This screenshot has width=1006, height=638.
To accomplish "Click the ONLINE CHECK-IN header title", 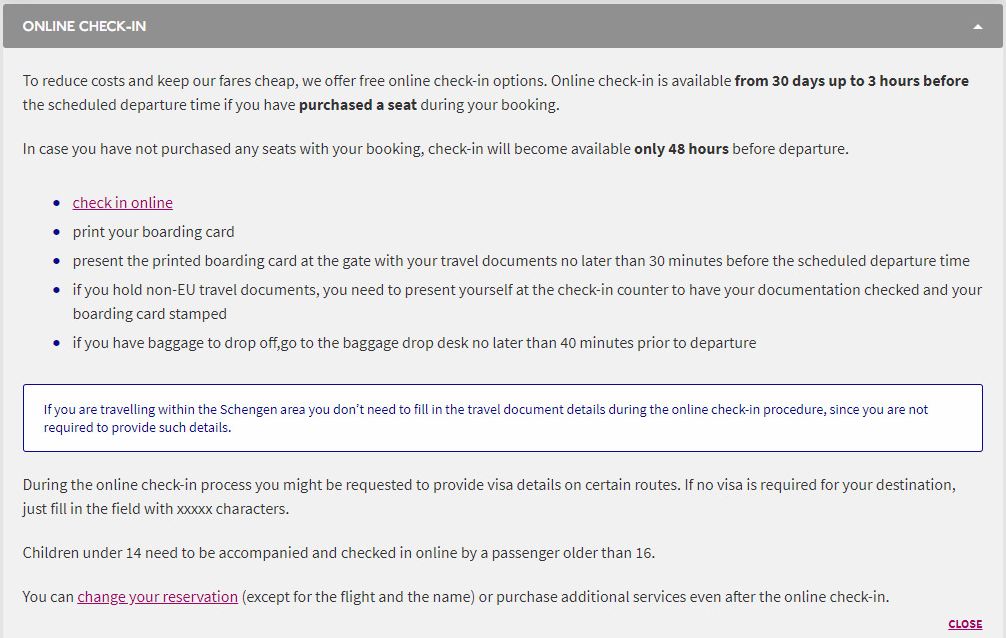I will click(x=84, y=26).
